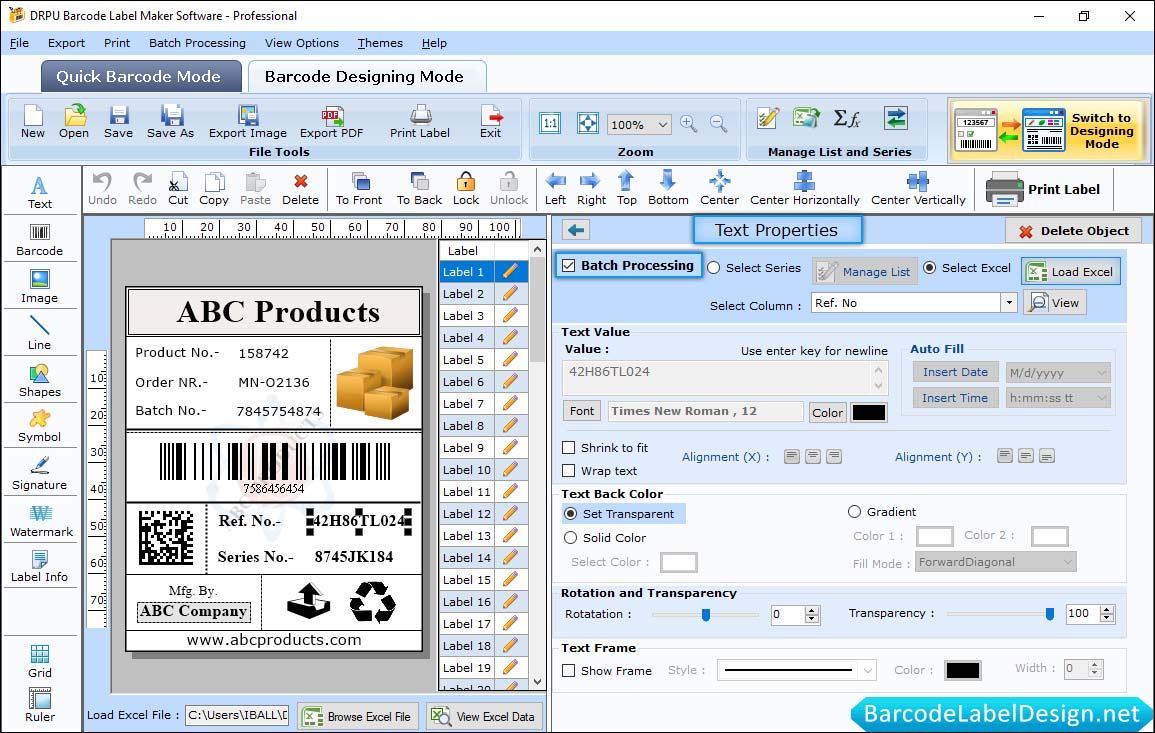
Task: Click the zoom out magnifier
Action: tap(719, 124)
